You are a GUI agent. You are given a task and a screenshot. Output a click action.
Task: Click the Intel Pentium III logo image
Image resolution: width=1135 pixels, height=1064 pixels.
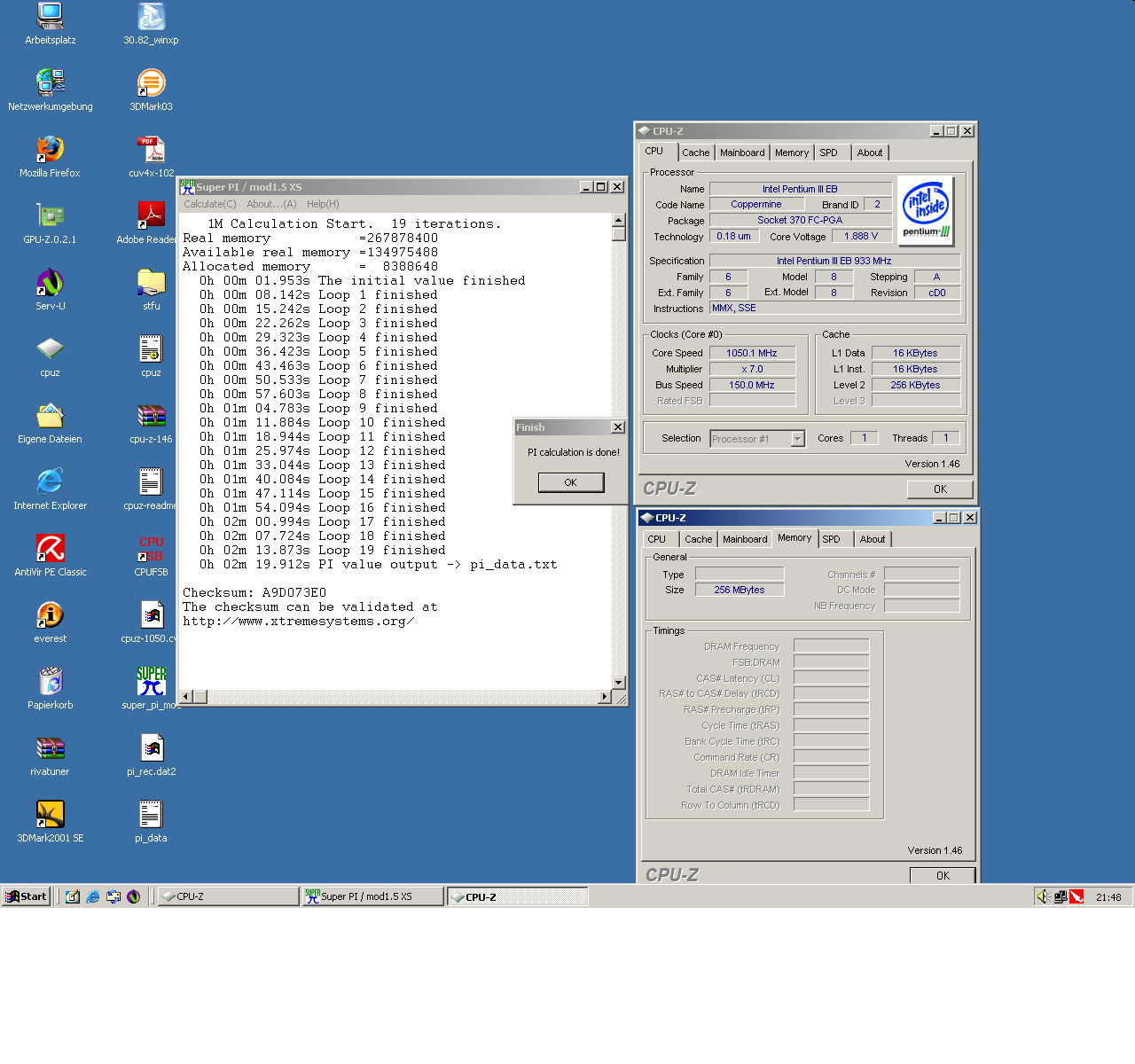[x=926, y=210]
